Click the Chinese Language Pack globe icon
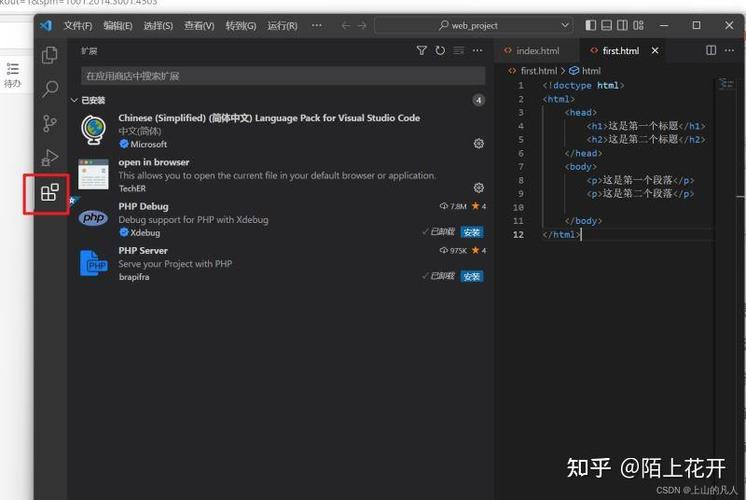This screenshot has height=500, width=746. [x=93, y=129]
